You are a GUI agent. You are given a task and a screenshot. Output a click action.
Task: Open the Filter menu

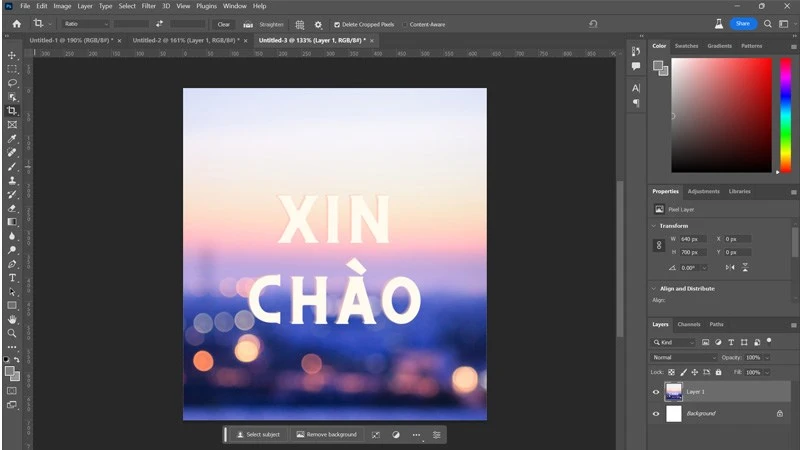[148, 6]
